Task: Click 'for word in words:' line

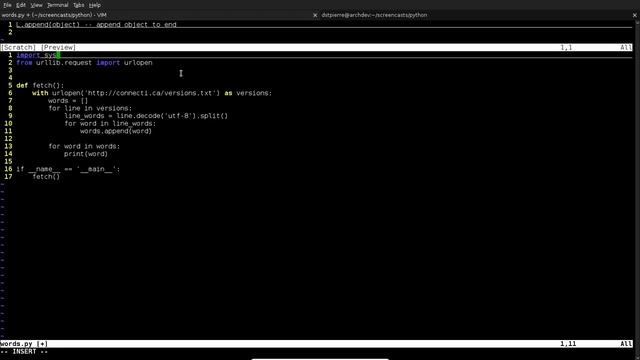Action: 84,146
